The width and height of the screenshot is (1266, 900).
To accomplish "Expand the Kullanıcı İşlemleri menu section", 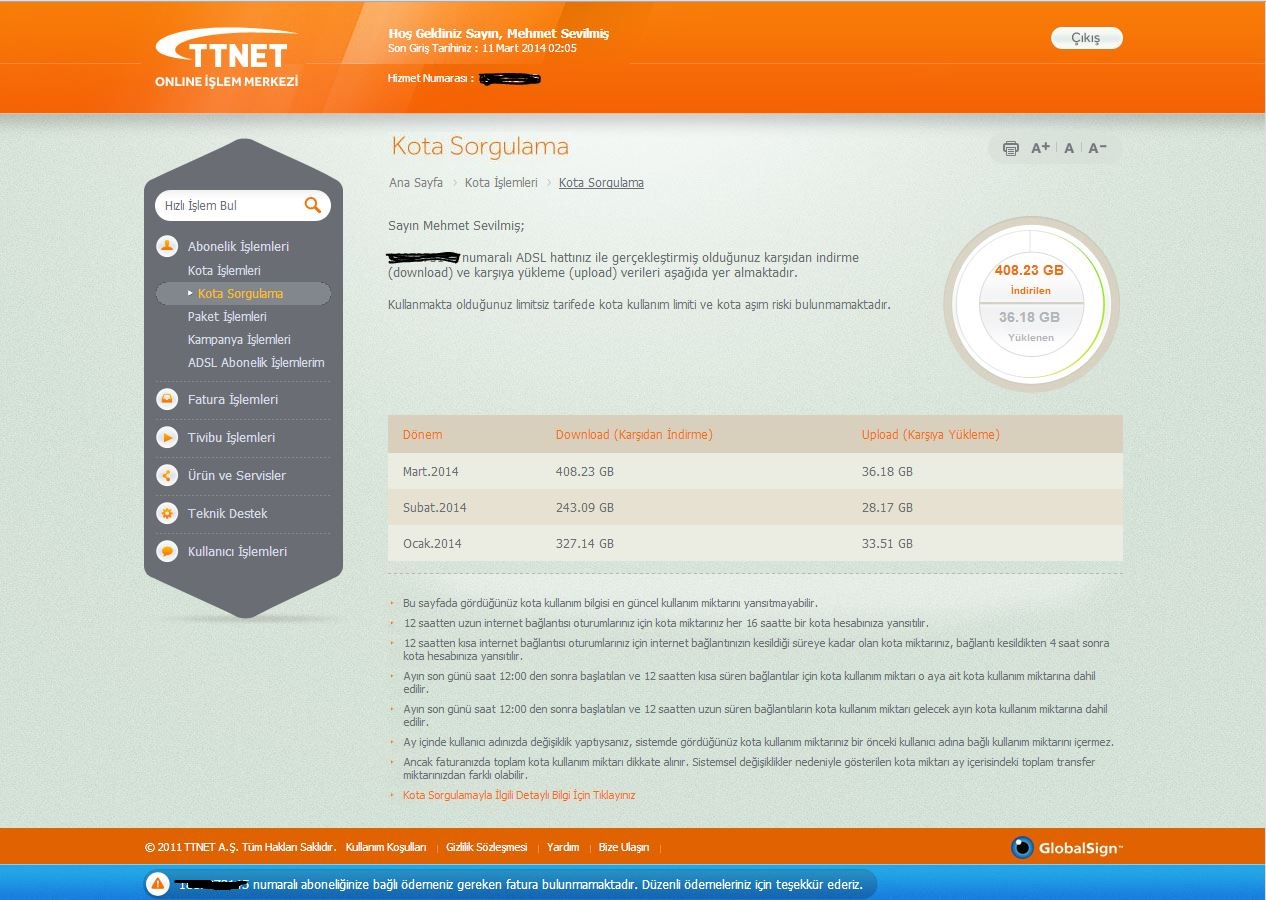I will coord(237,551).
